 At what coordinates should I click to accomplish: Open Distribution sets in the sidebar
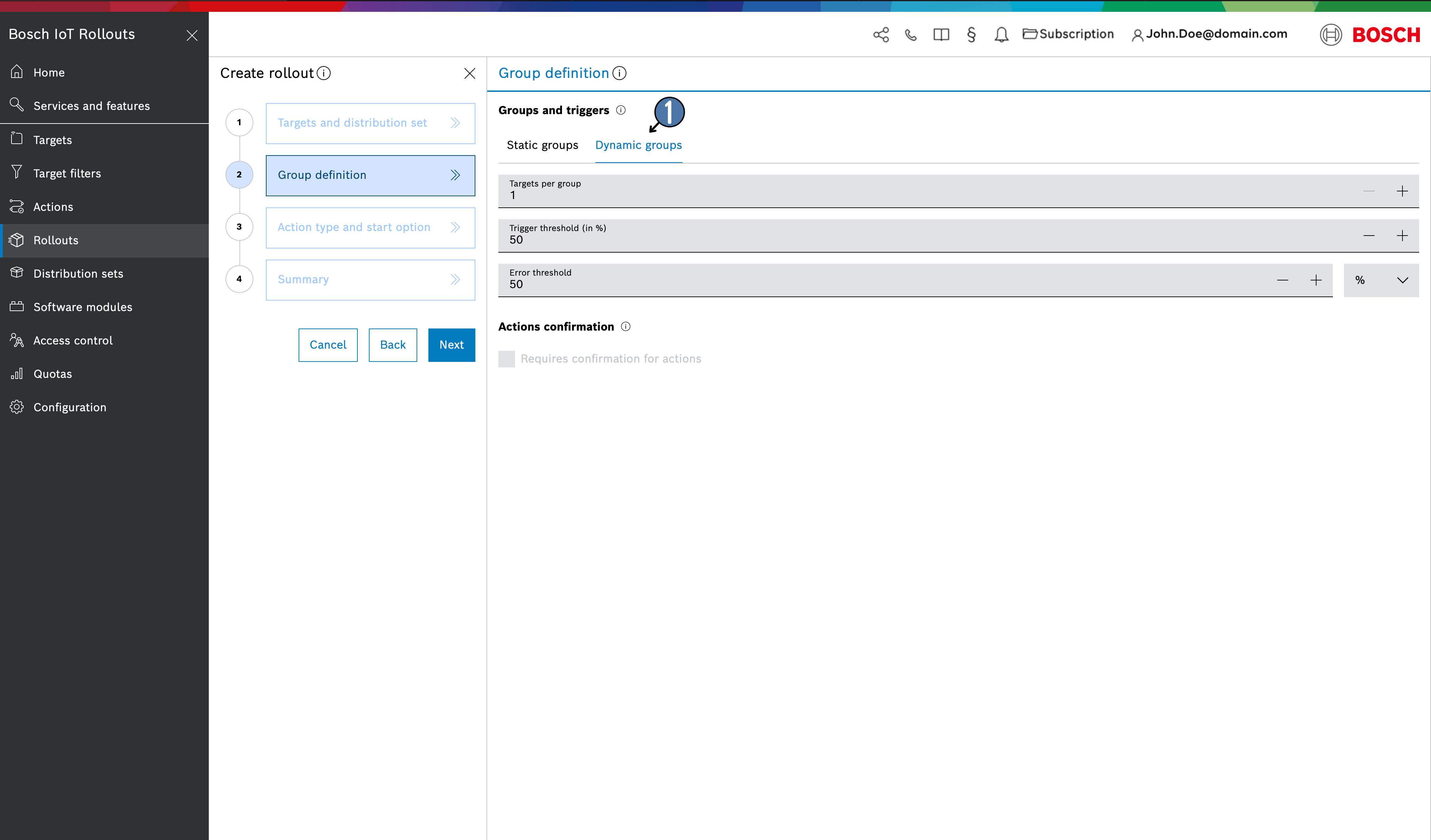point(78,274)
